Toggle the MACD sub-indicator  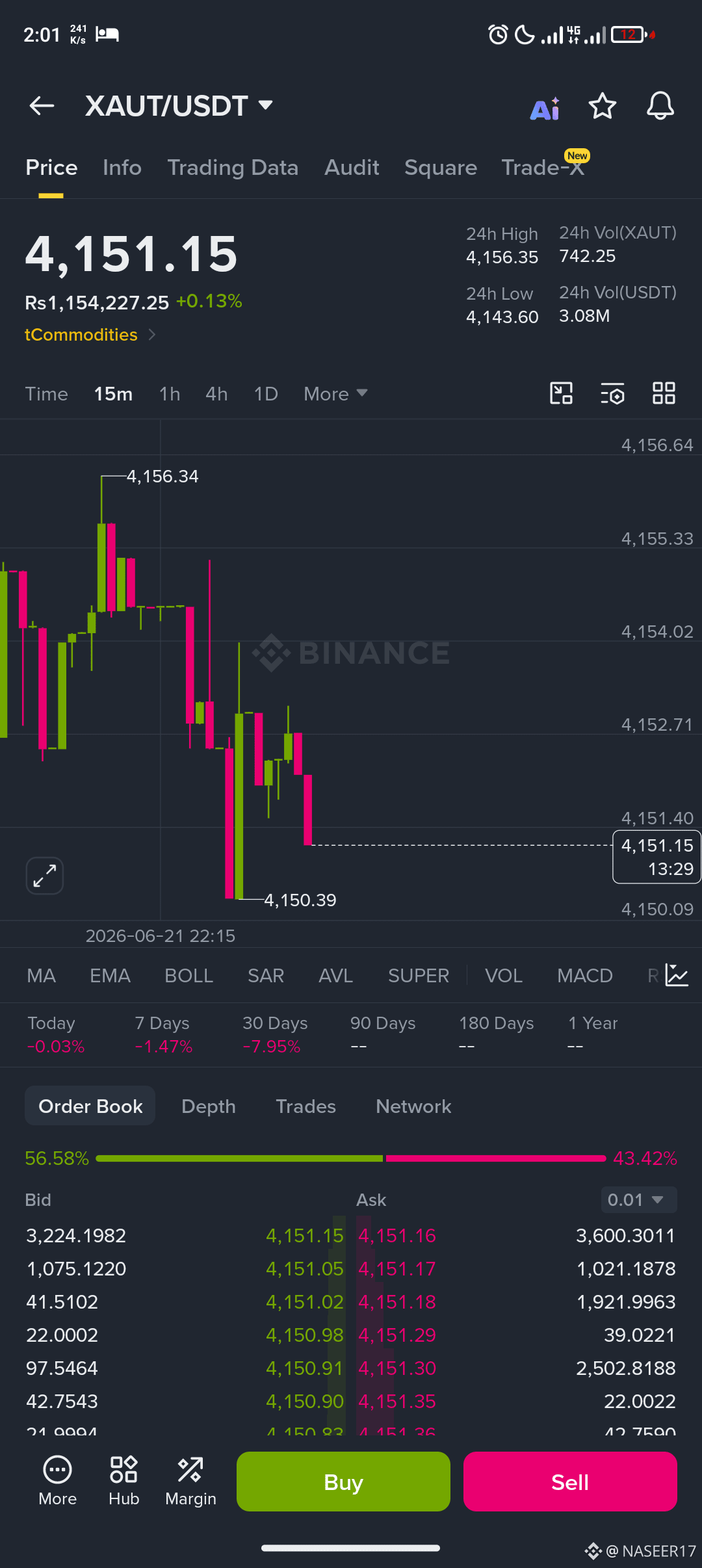[585, 976]
